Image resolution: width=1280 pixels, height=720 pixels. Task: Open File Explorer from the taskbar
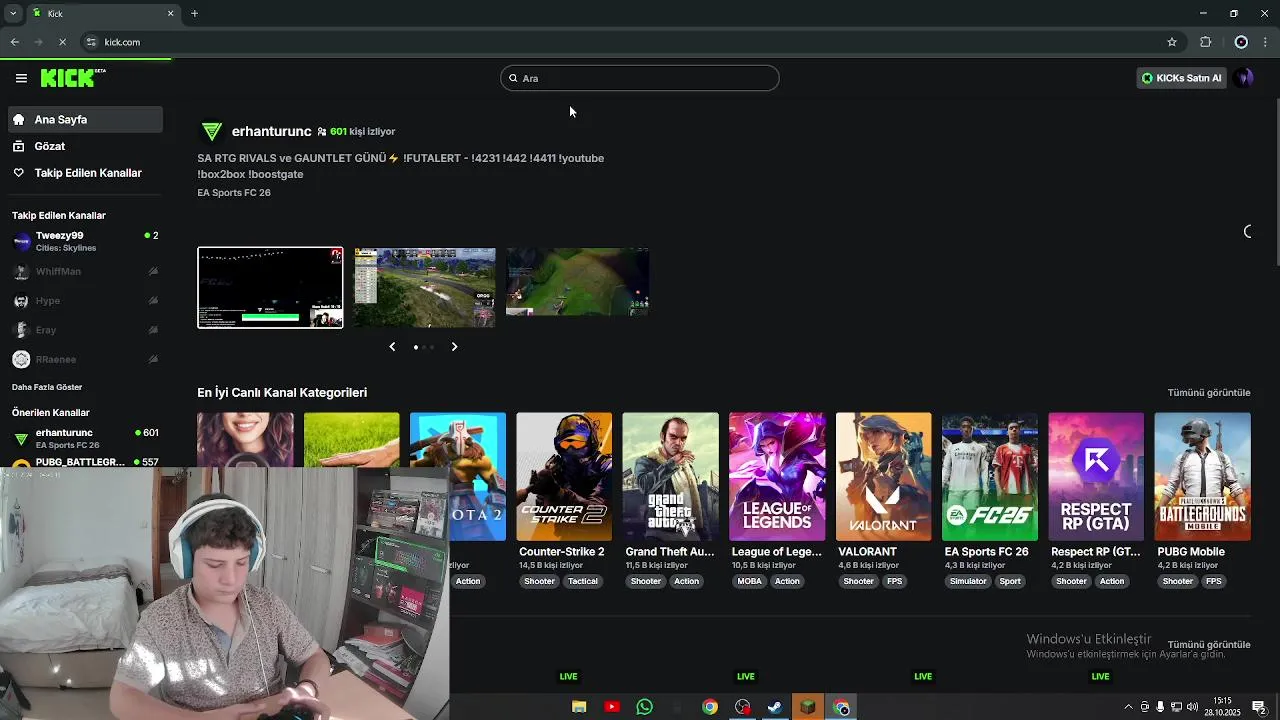coord(579,707)
